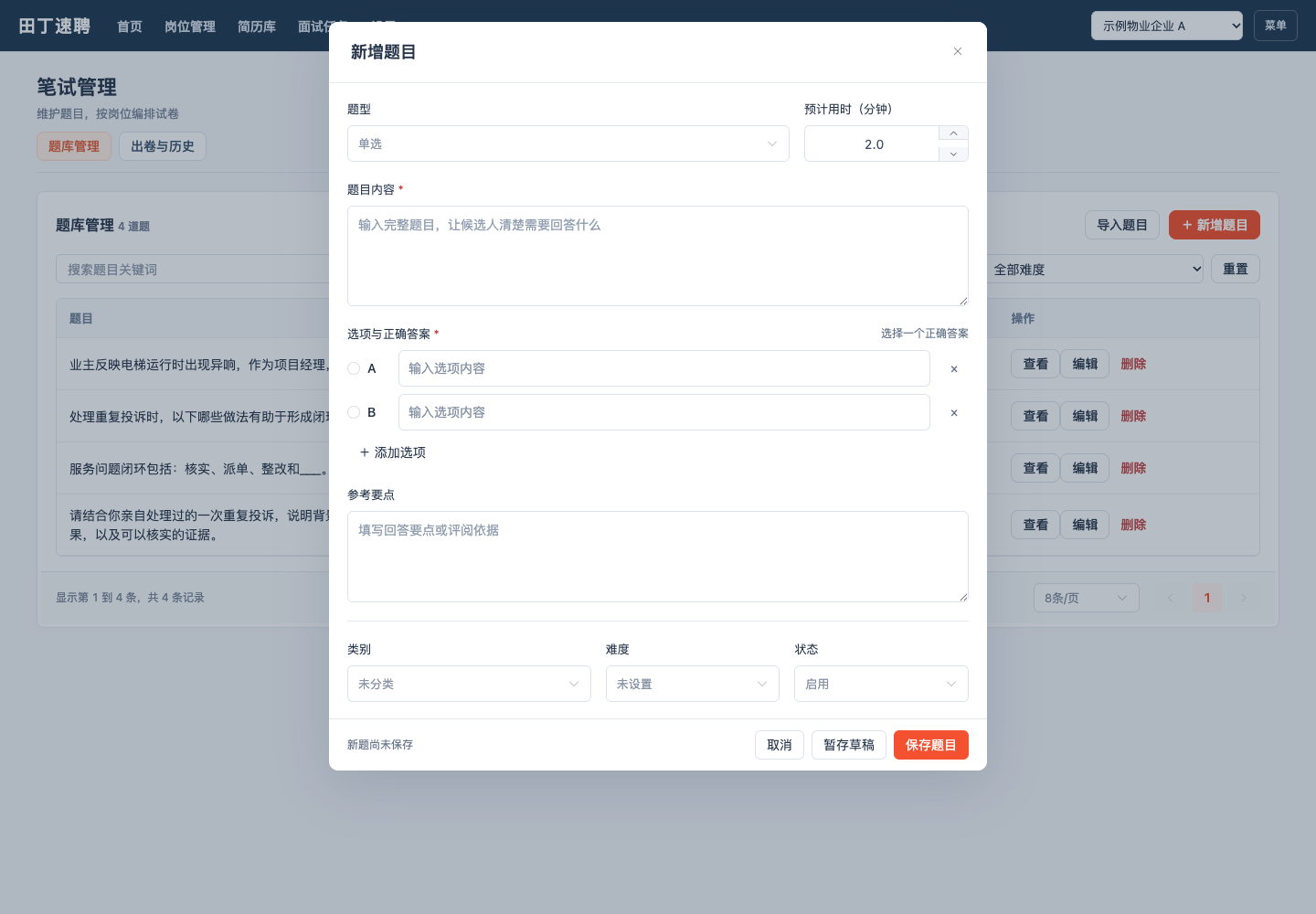Open 首页 in the top navigation
The width and height of the screenshot is (1316, 914).
click(130, 27)
